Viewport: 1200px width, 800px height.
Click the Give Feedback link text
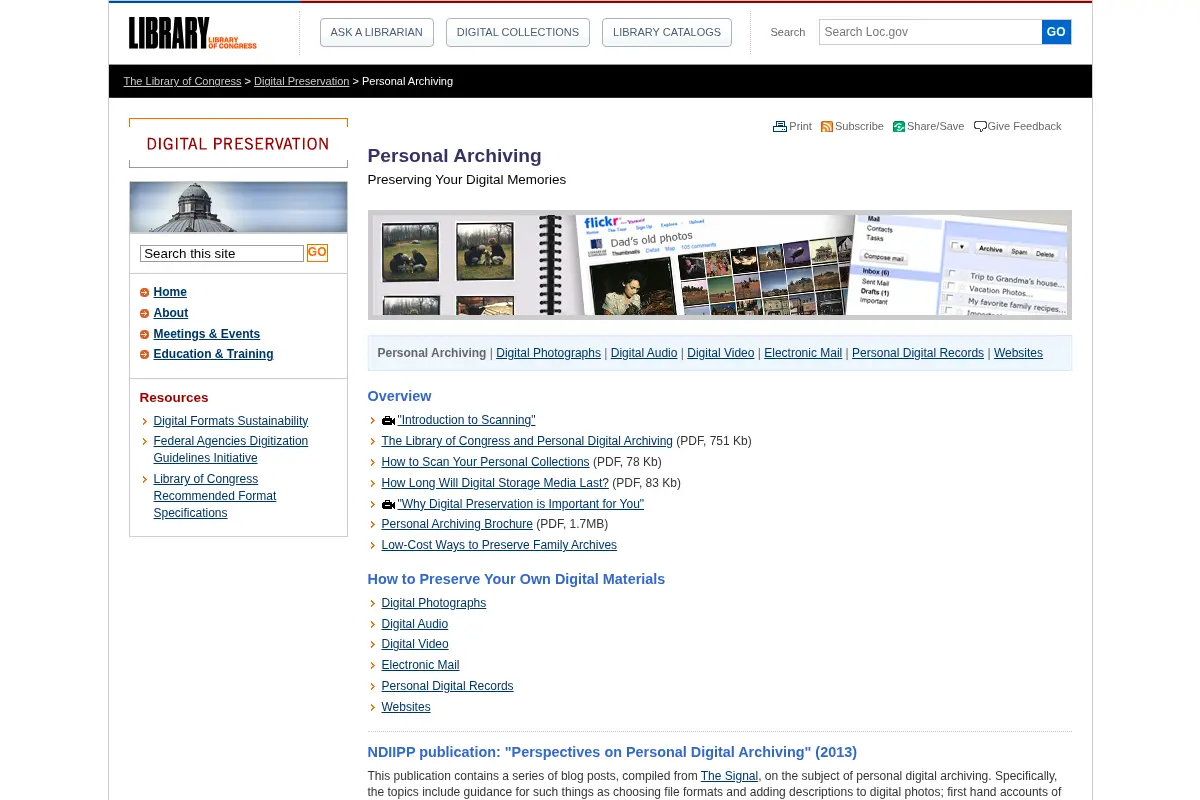(x=1024, y=126)
